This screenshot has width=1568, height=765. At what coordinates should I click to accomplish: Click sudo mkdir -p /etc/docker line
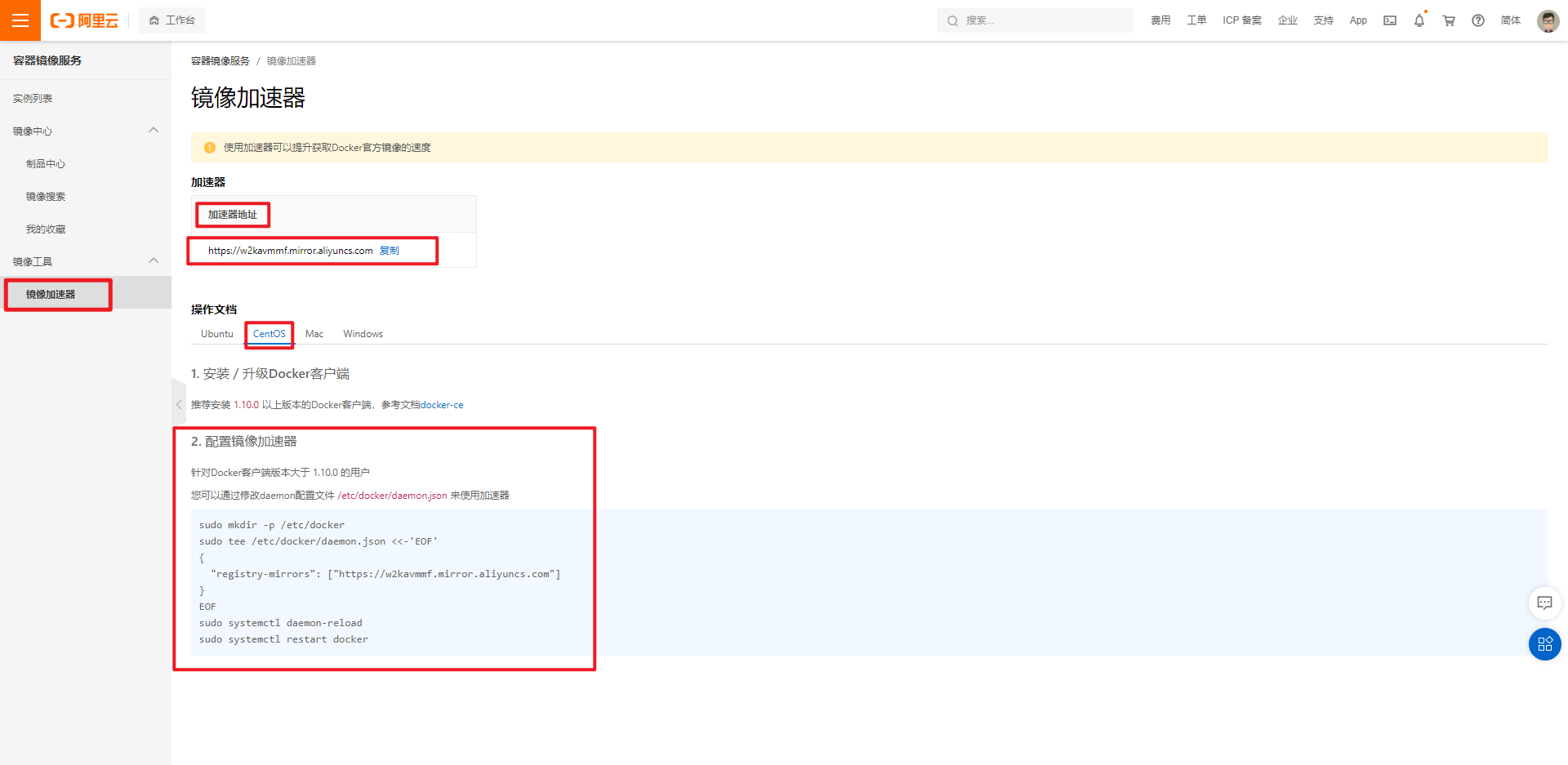coord(272,525)
